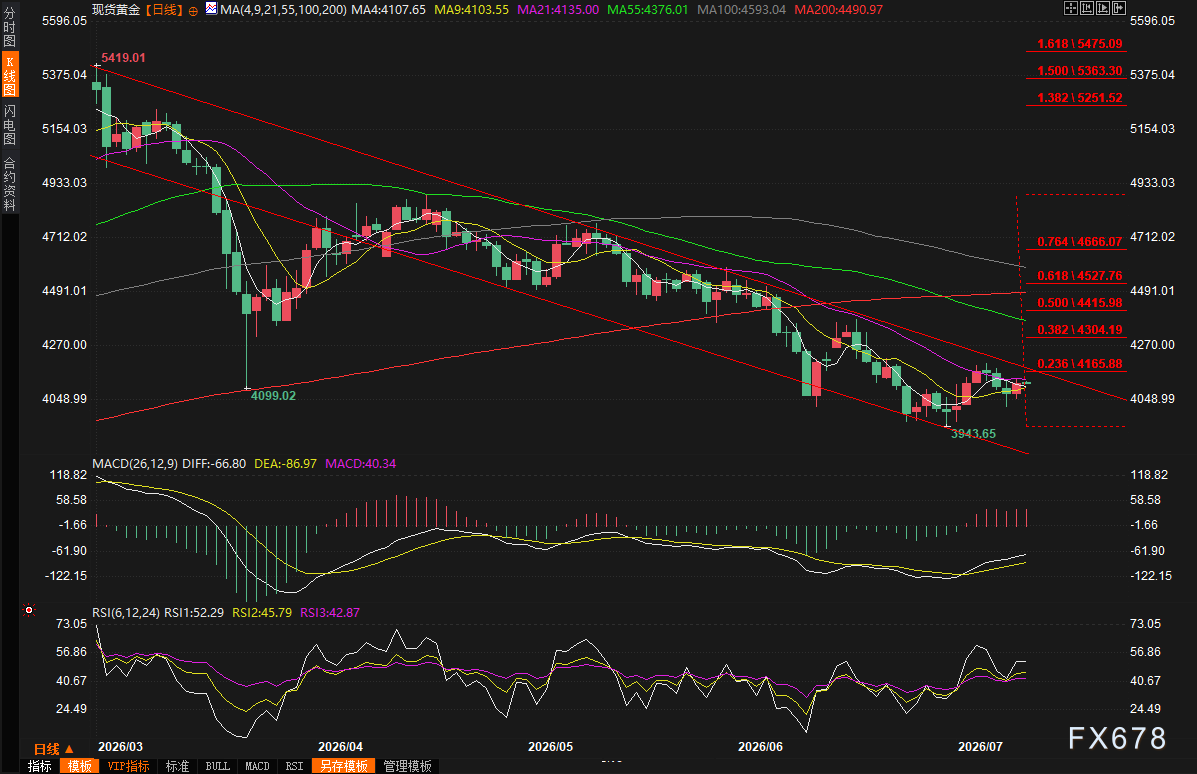Screen dimensions: 1197x774
Task: Enable the BULL indicator template
Action: [x=218, y=766]
